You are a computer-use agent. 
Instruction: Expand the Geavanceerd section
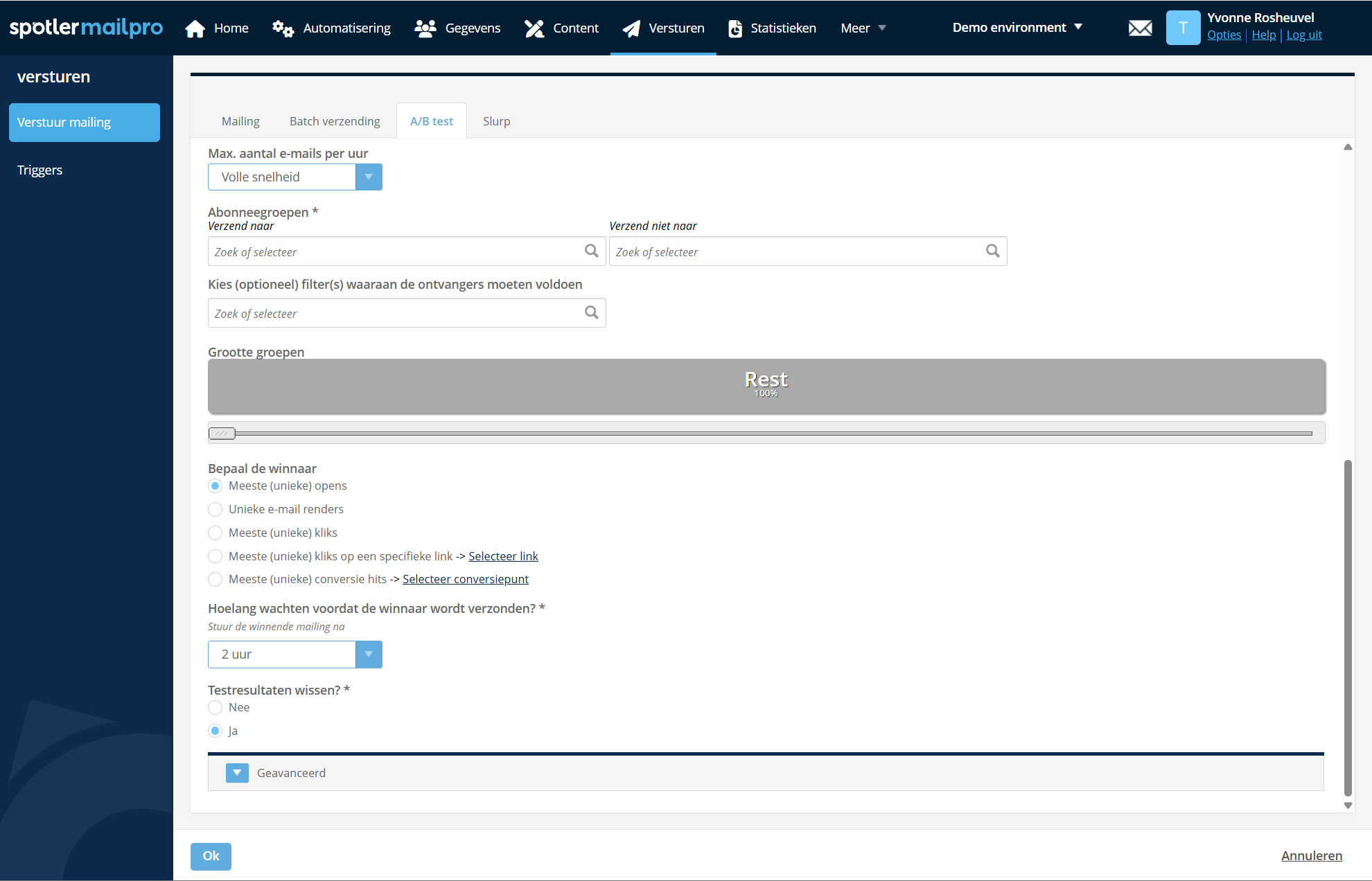(x=237, y=773)
